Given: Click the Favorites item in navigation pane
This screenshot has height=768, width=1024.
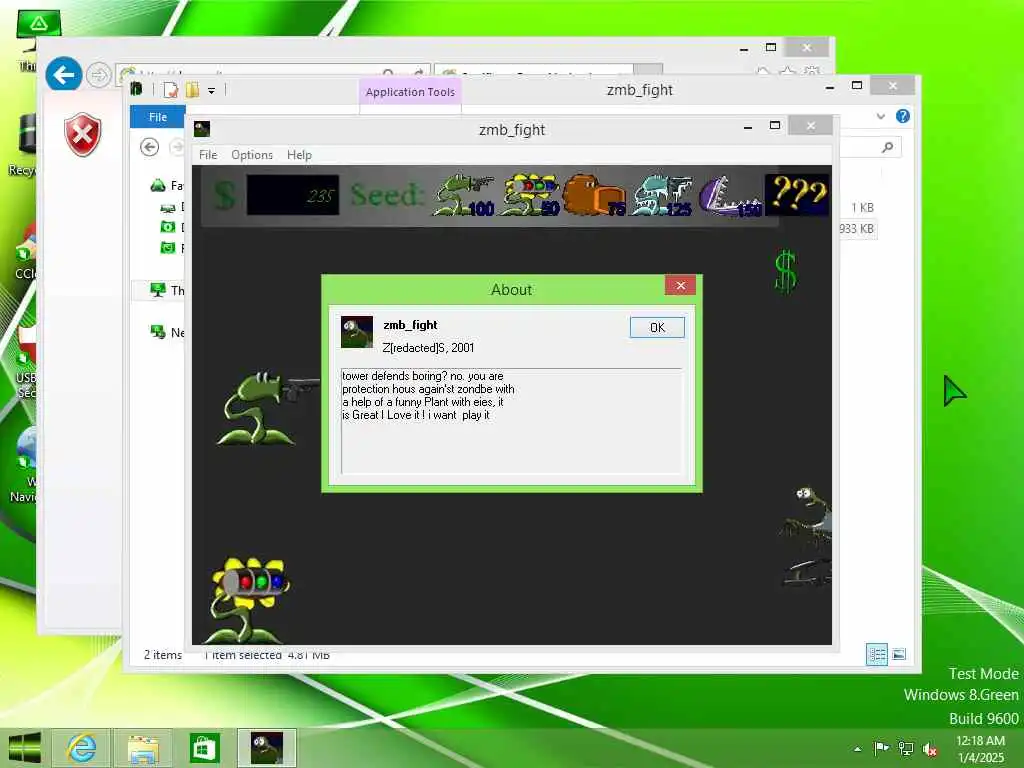Looking at the screenshot, I should coord(167,185).
